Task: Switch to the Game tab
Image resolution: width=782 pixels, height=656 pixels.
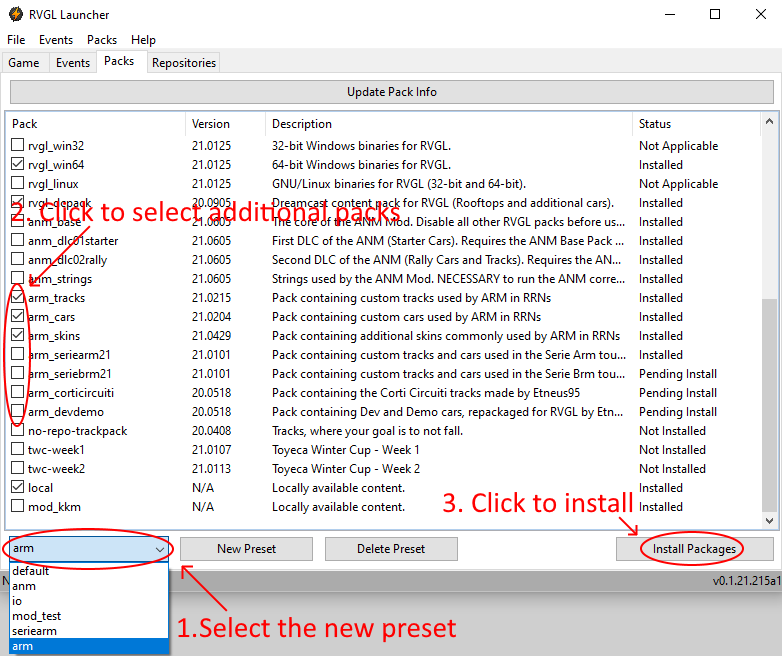Action: click(24, 63)
